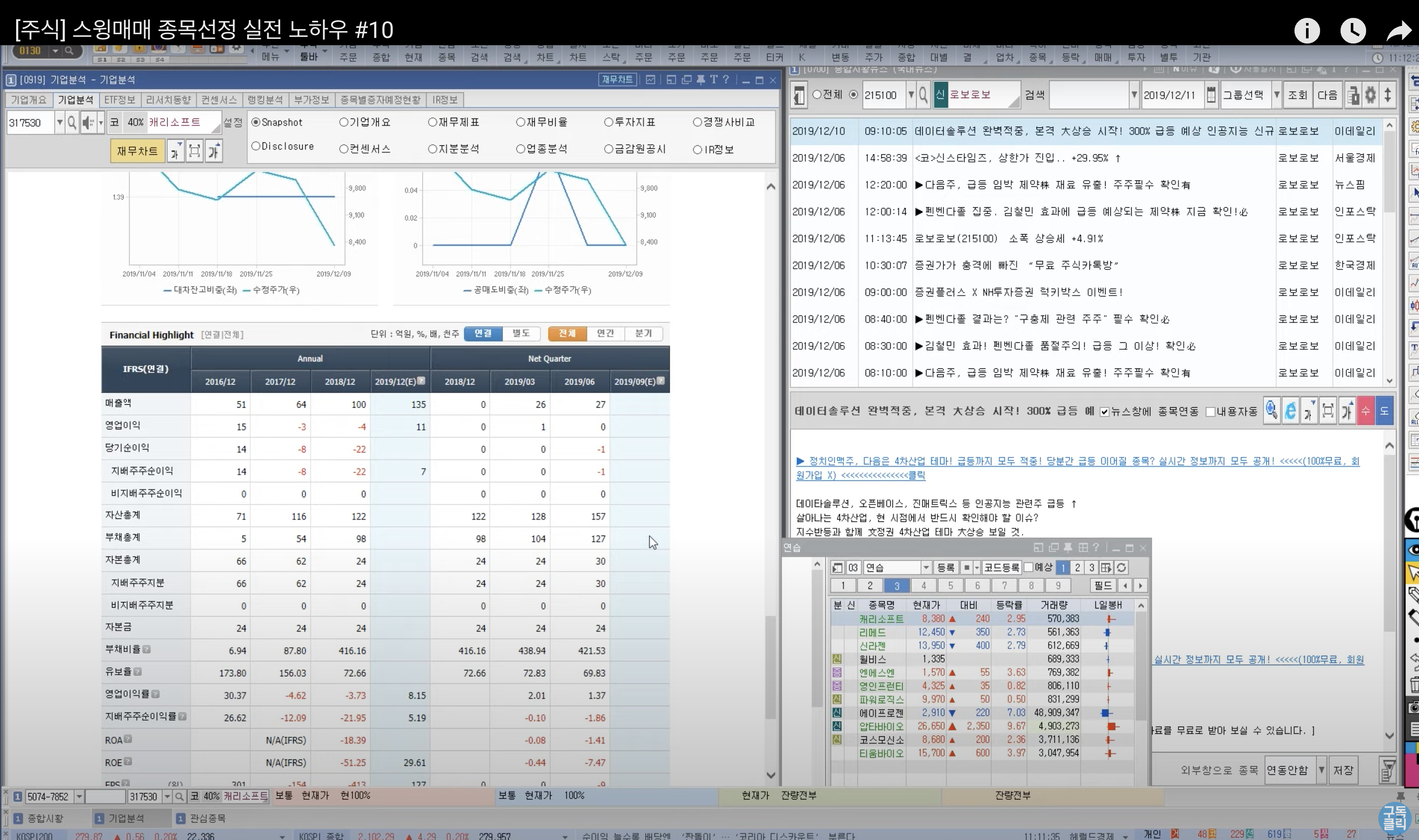Expand the 그룹선택 dropdown
1419x840 pixels.
[1276, 95]
